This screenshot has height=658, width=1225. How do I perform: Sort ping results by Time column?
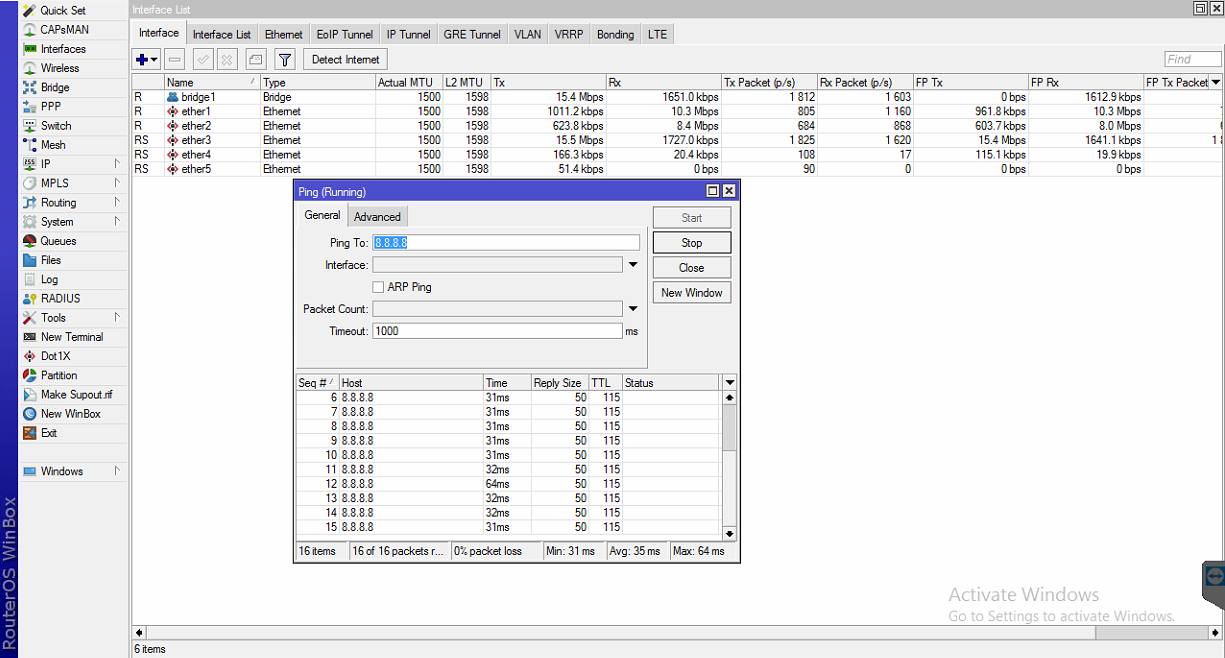pyautogui.click(x=506, y=383)
